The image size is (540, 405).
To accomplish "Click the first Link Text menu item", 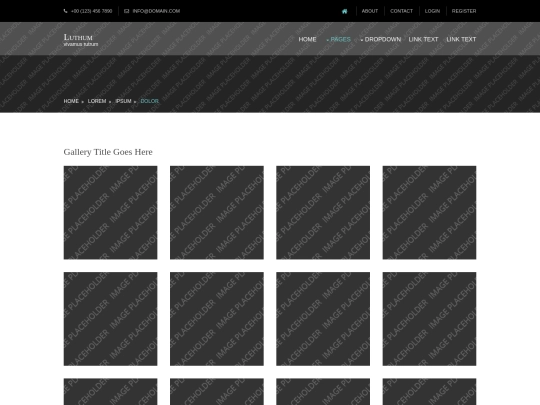I will click(423, 39).
